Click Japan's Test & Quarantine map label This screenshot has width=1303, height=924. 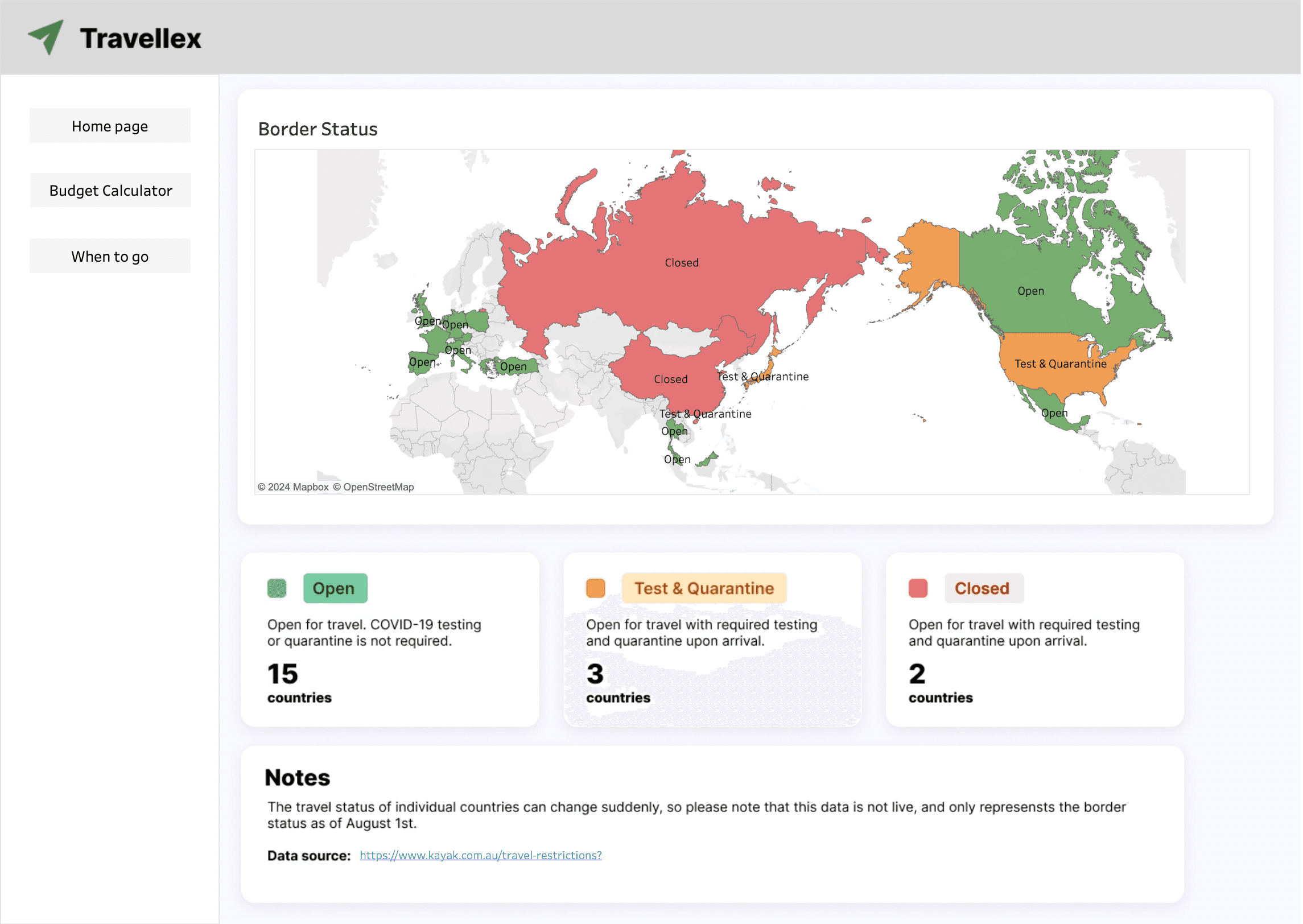[764, 377]
